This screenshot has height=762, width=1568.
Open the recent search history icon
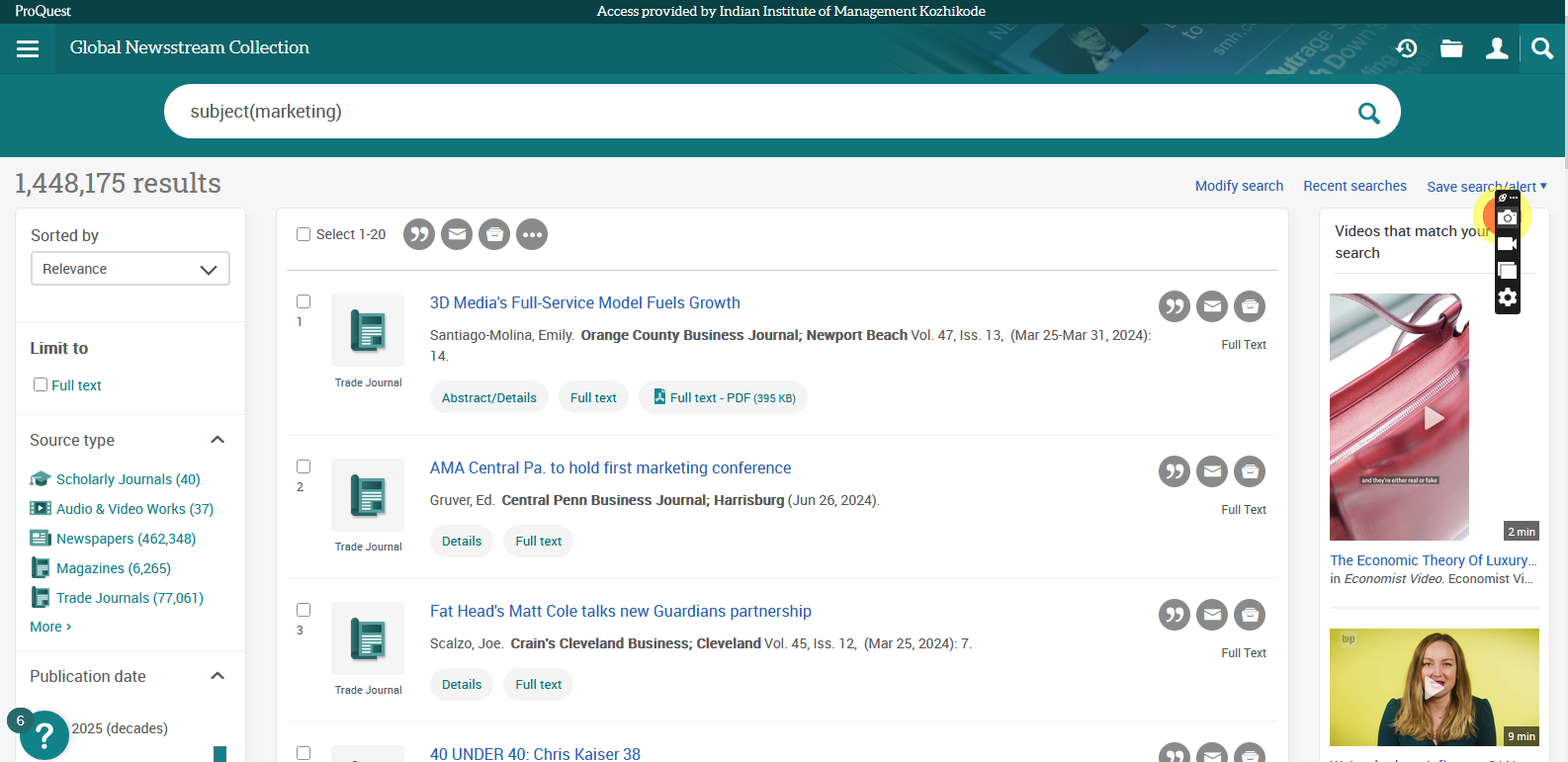1406,48
